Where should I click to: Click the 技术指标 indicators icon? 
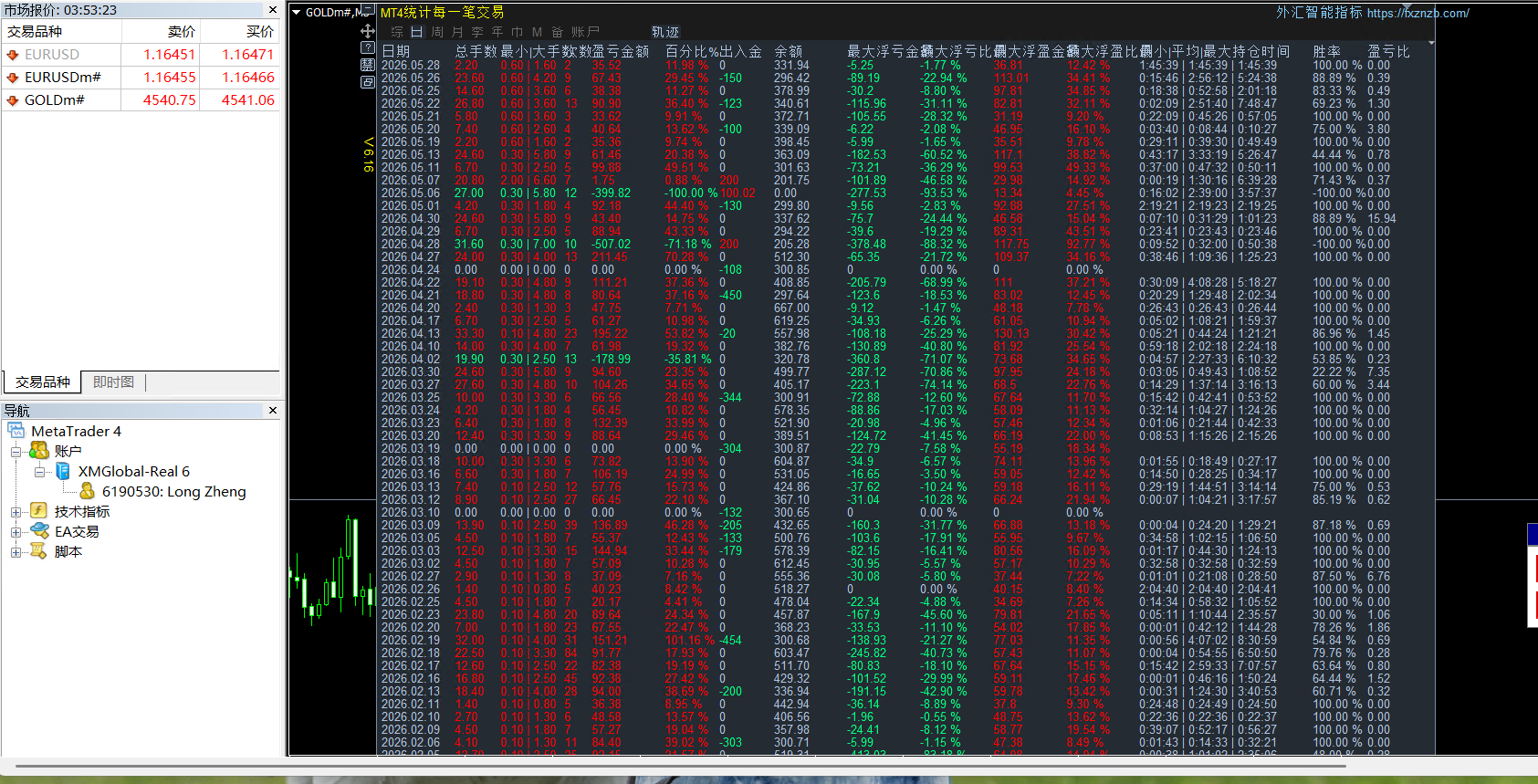pyautogui.click(x=39, y=511)
